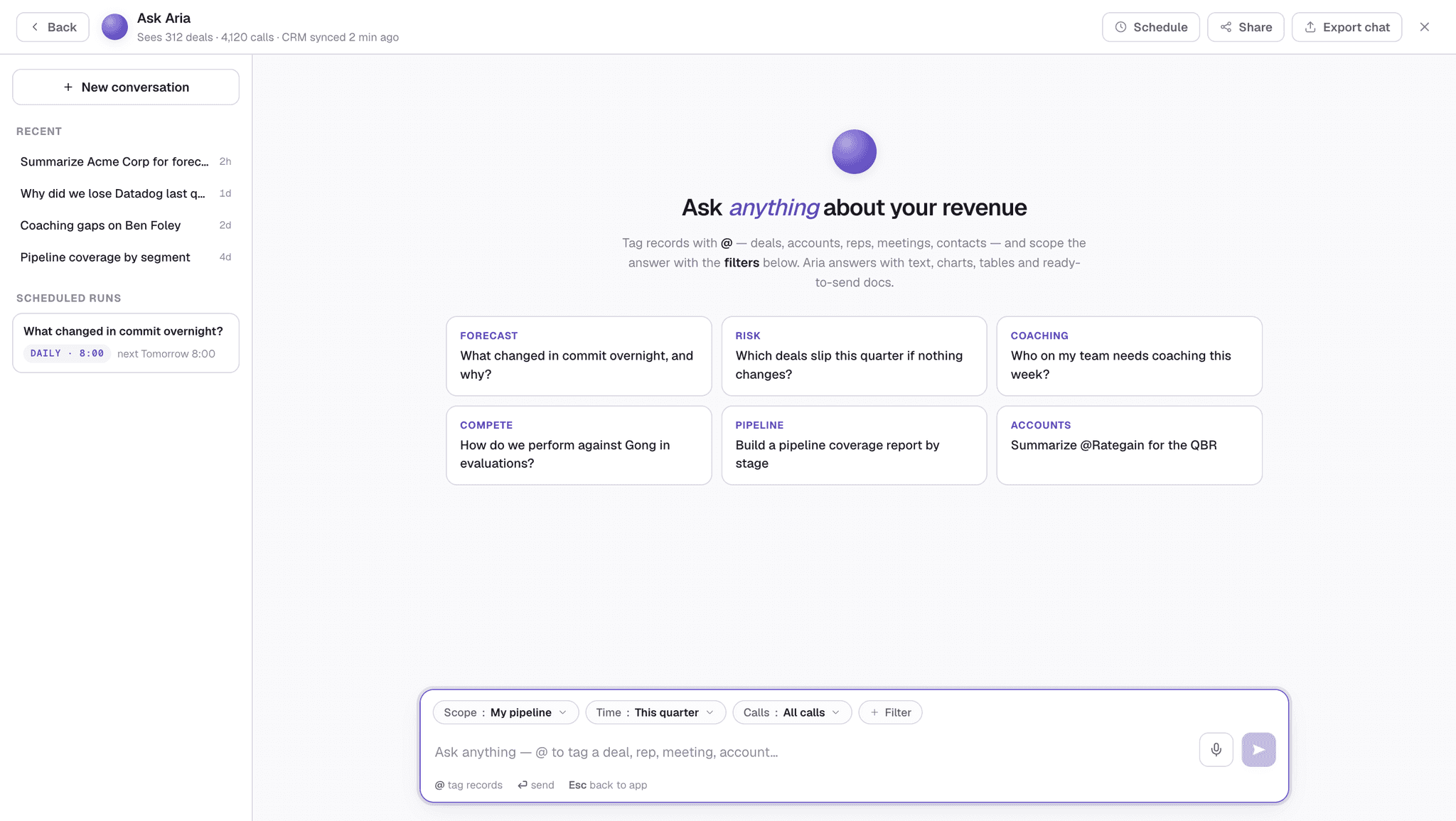Click the 'SCHEDULED RUNS' section label

69,299
